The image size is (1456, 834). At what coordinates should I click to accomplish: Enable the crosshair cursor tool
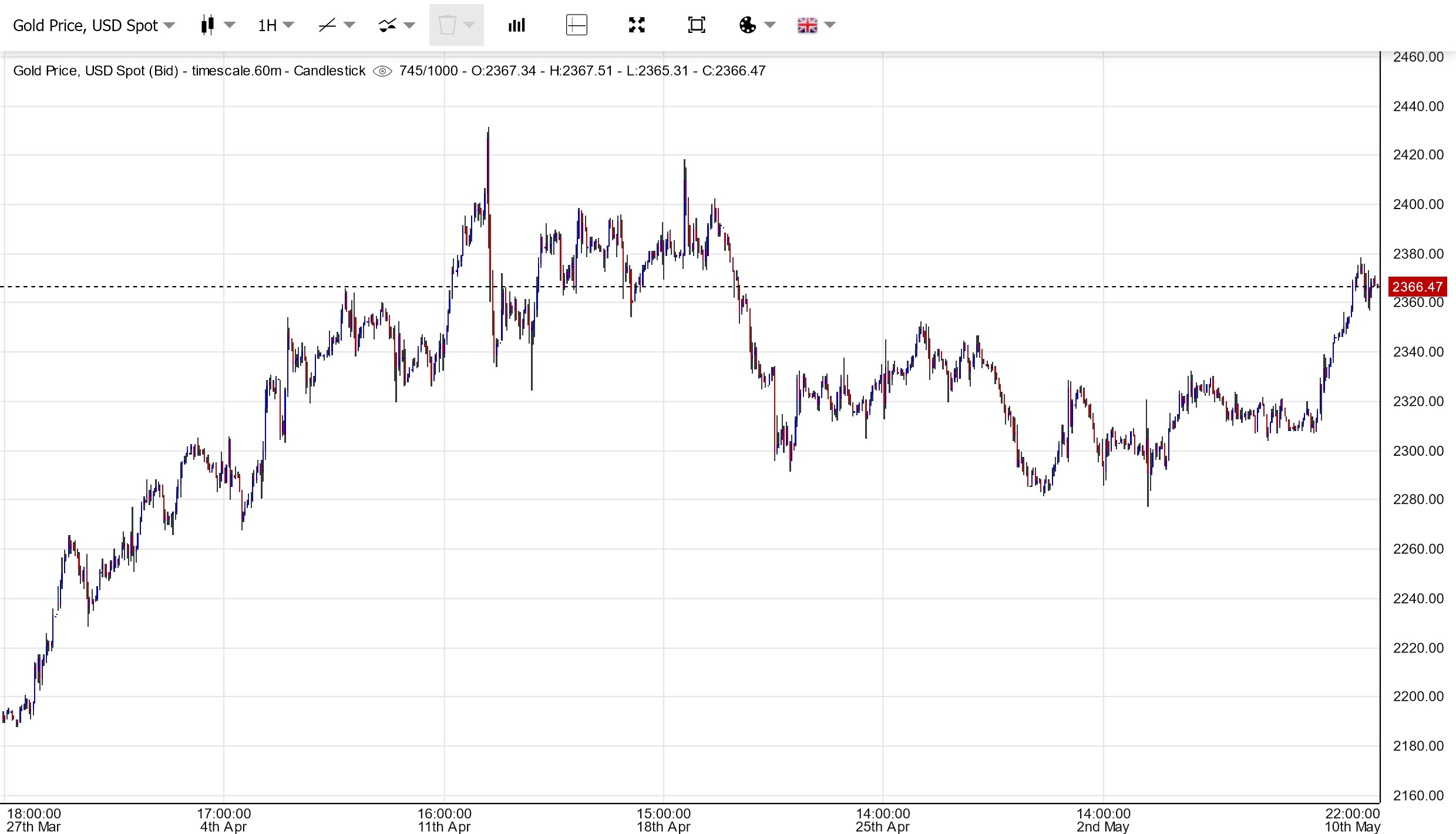click(x=576, y=25)
